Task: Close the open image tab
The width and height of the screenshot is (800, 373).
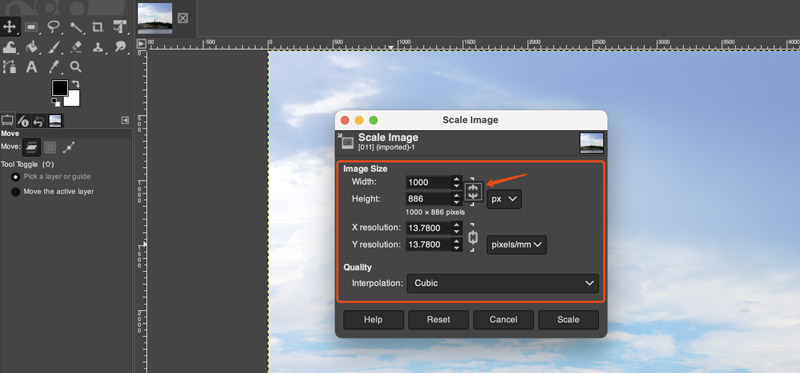Action: tap(183, 18)
